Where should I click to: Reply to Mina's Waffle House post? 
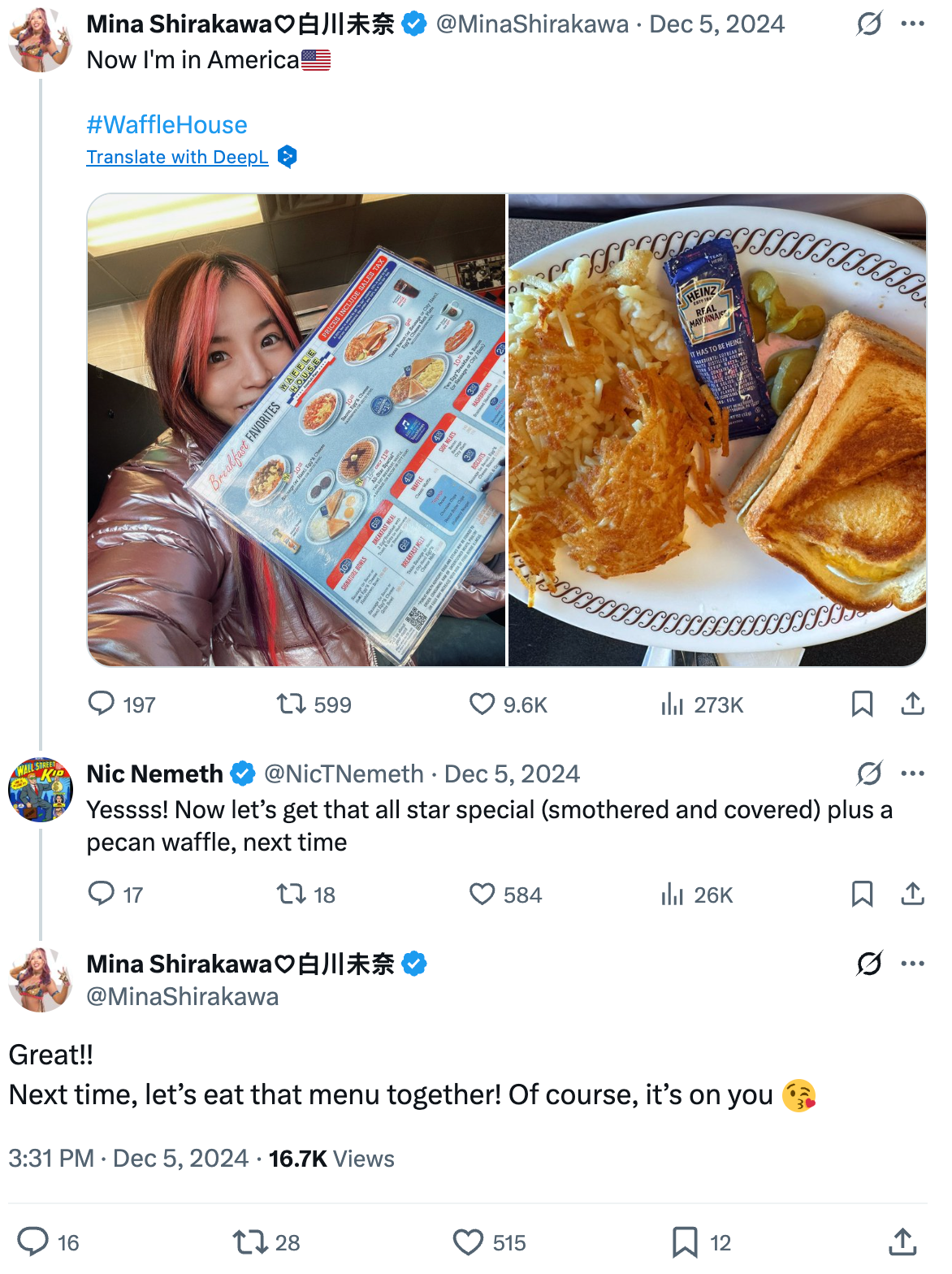click(102, 704)
